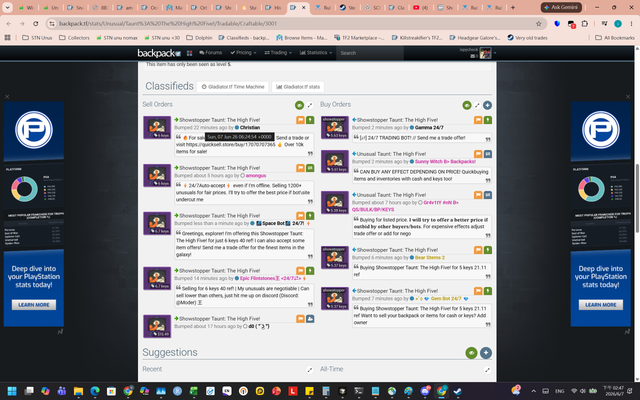This screenshot has width=640, height=400.
Task: Click Learn More on left PlayStation ad
Action: [33, 304]
